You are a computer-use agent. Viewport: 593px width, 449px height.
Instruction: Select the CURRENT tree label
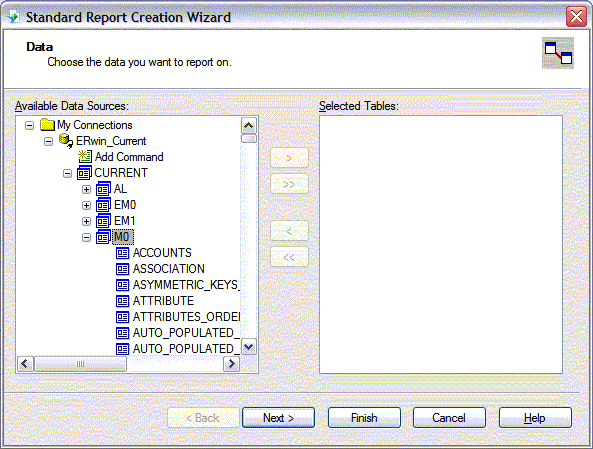pyautogui.click(x=121, y=173)
